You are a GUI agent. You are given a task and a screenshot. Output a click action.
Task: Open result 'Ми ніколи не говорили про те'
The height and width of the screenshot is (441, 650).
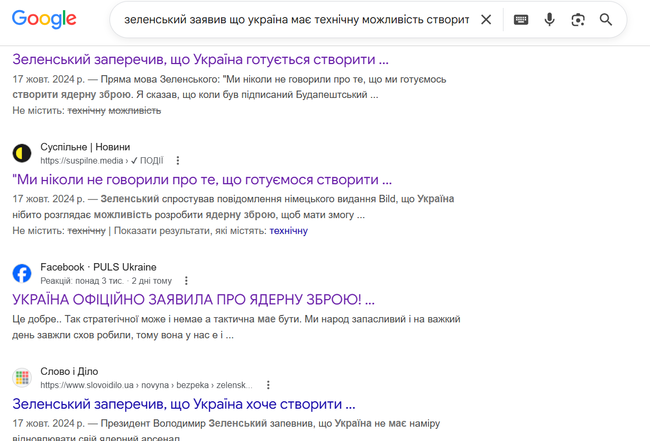[x=202, y=179]
